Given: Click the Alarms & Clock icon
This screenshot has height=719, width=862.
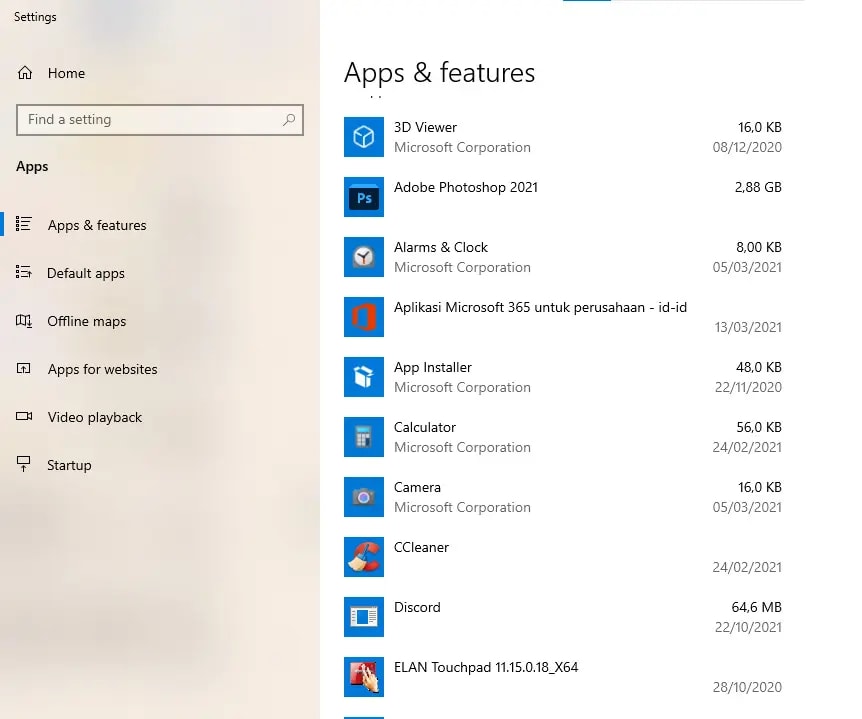Looking at the screenshot, I should (364, 257).
